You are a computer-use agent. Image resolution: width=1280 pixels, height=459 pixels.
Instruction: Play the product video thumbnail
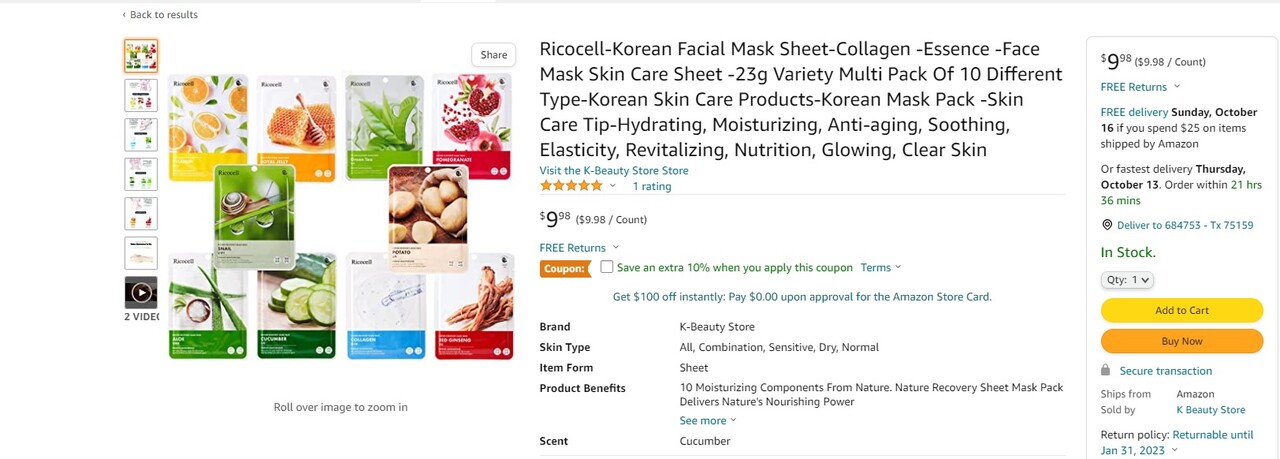point(141,292)
